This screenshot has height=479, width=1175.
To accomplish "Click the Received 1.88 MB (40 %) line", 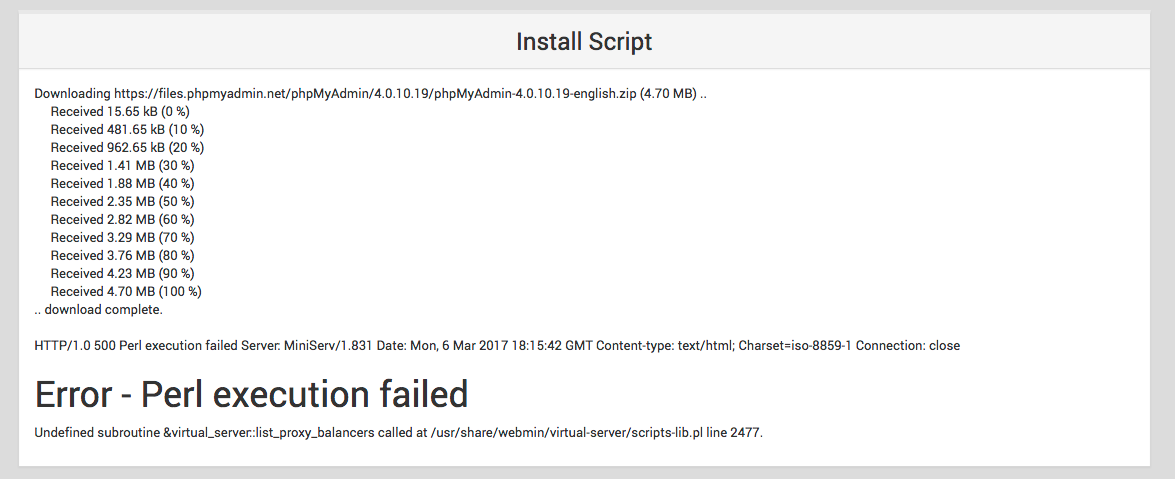I will click(122, 184).
